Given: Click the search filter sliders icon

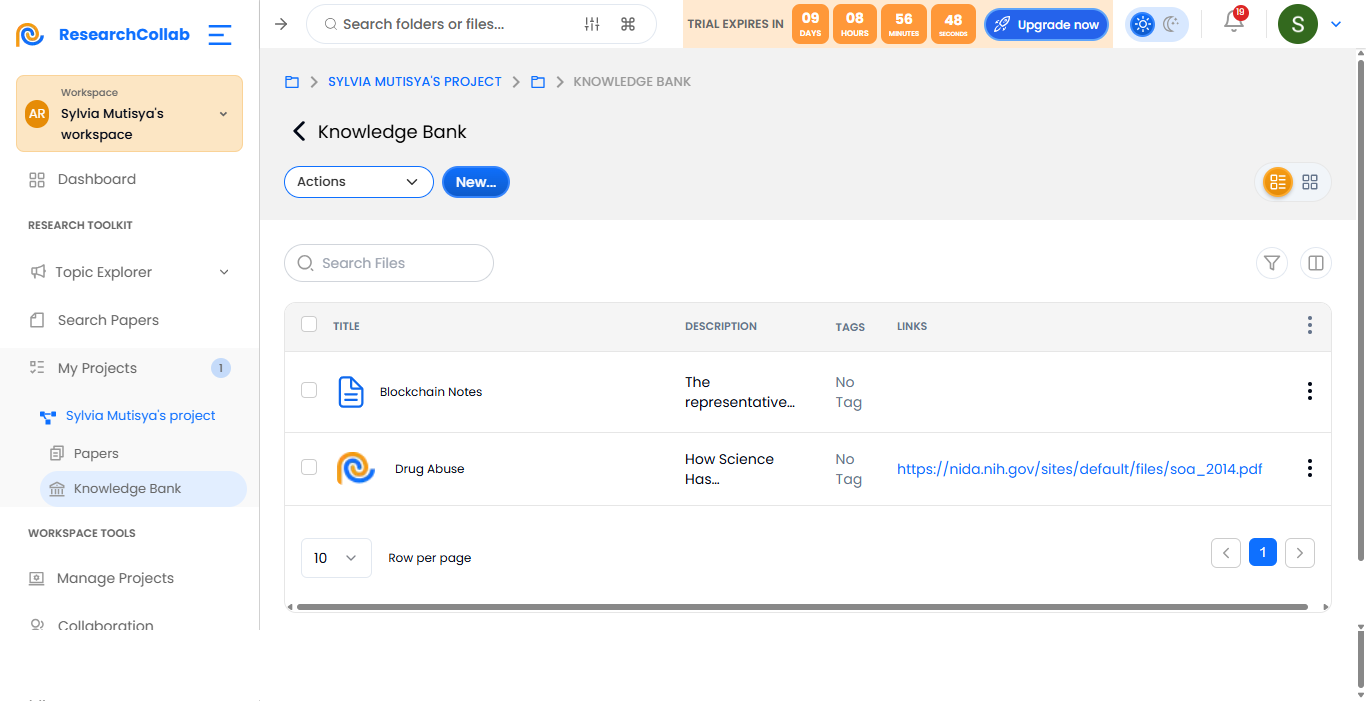Looking at the screenshot, I should [592, 24].
